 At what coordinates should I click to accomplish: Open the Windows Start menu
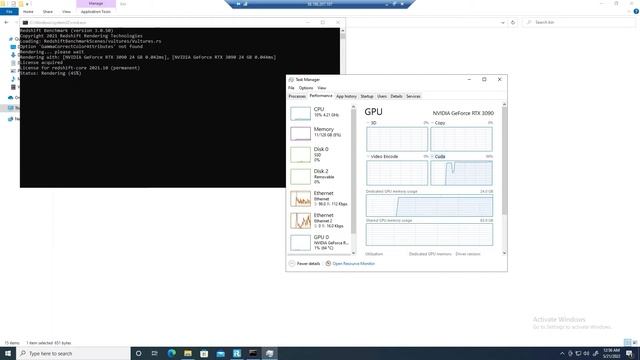tap(8, 353)
